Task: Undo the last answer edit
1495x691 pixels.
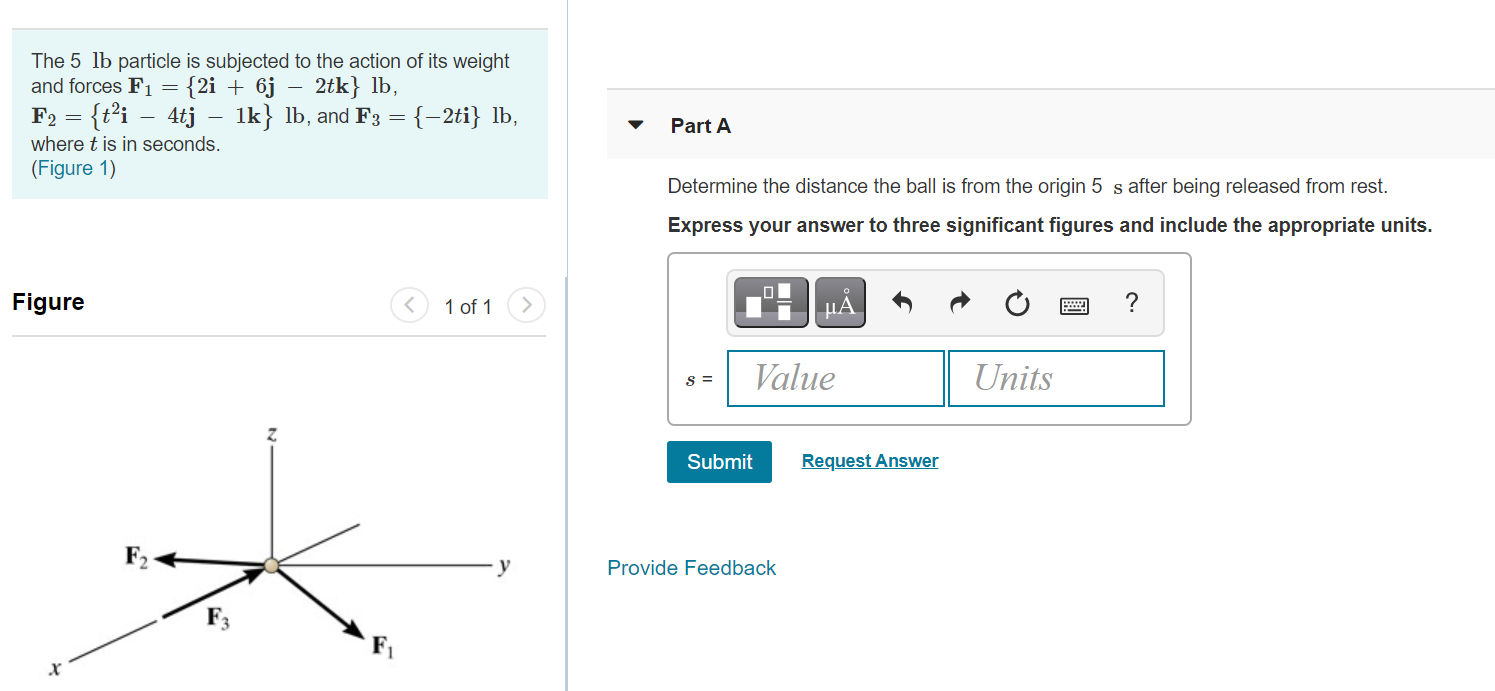Action: [x=901, y=302]
